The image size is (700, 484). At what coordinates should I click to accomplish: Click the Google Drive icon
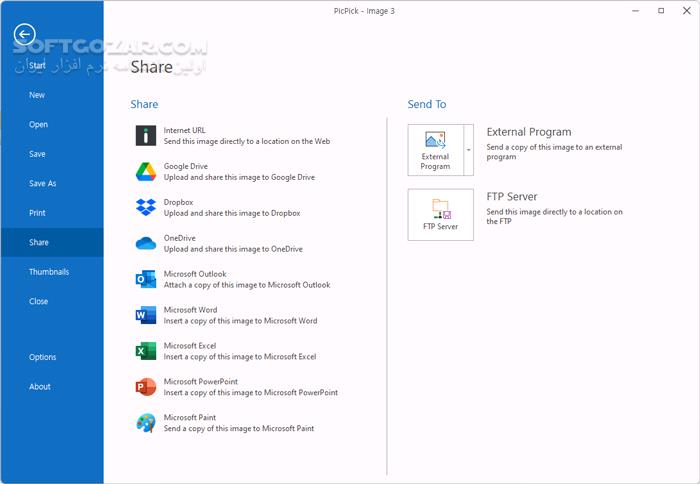click(146, 172)
